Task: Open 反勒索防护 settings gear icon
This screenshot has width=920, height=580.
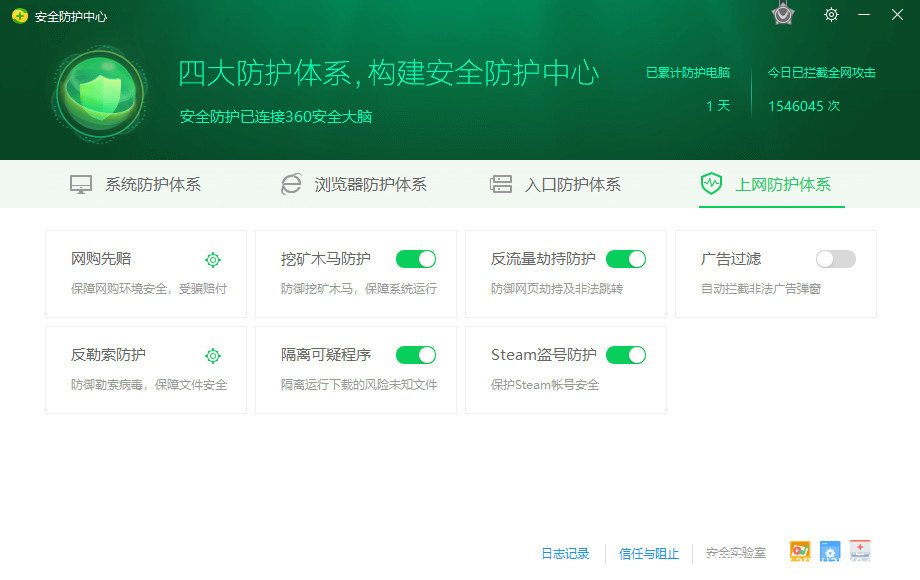Action: click(213, 356)
